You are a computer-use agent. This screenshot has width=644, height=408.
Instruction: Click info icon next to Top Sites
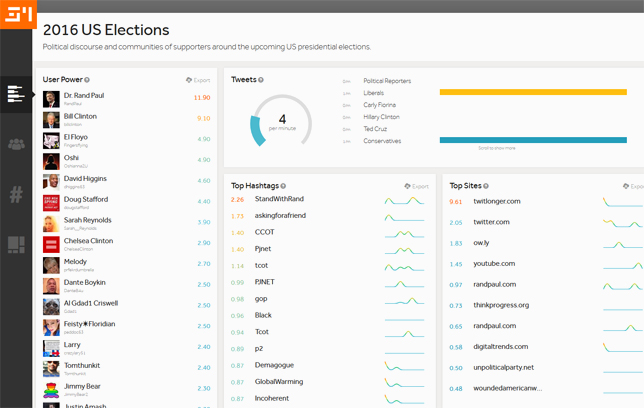pos(486,186)
